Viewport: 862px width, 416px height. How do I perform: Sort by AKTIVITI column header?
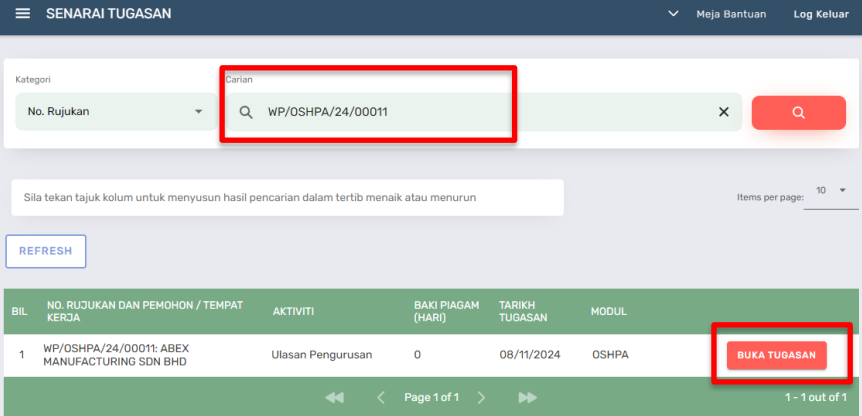[293, 312]
